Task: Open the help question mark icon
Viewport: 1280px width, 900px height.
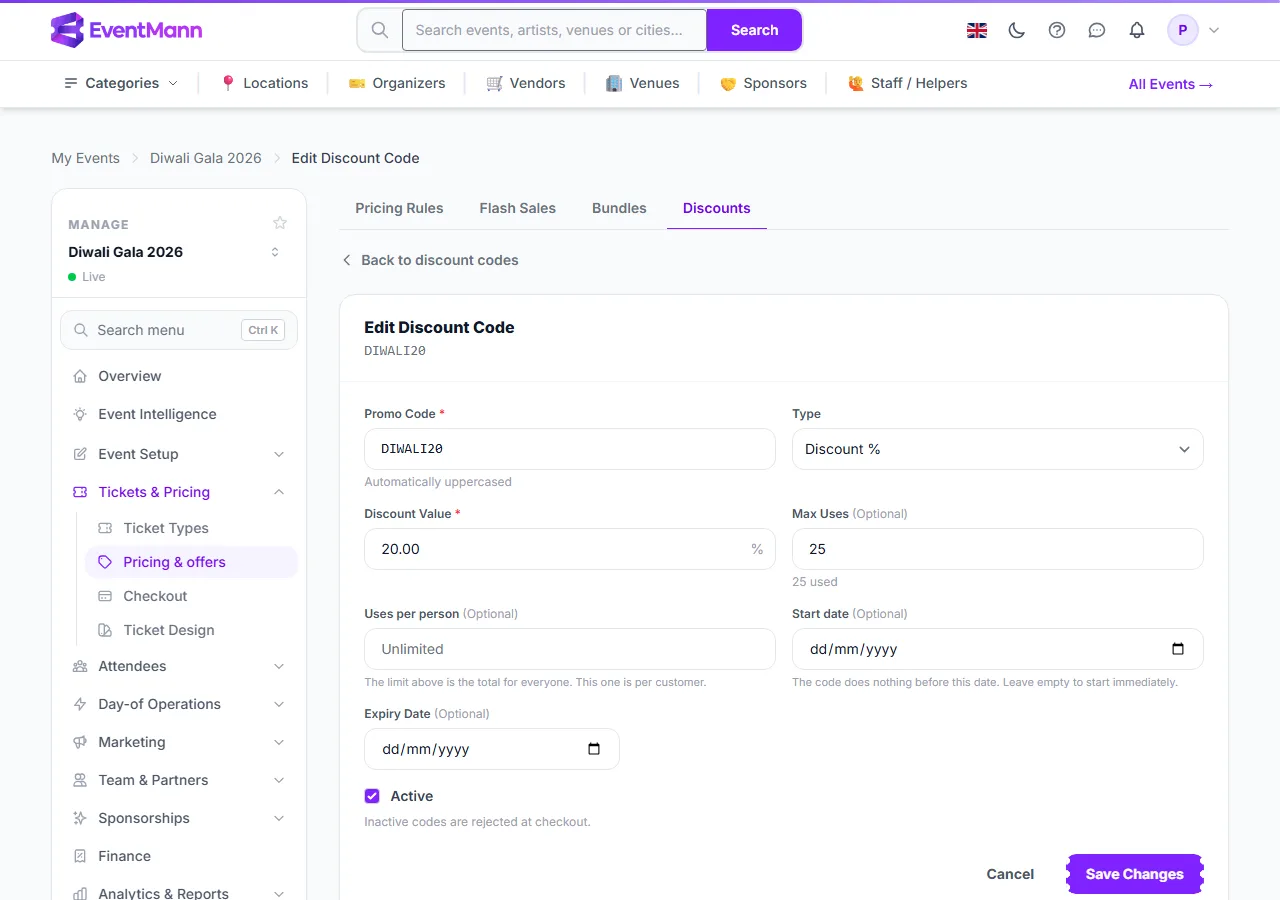Action: (1057, 30)
